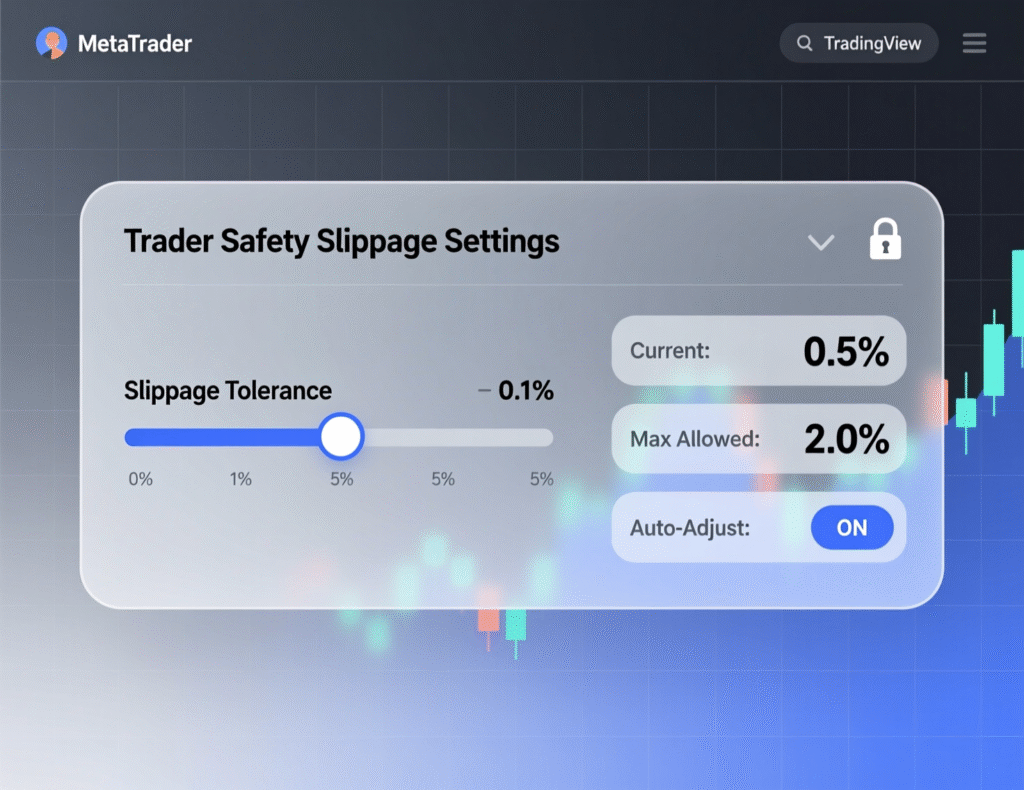Click the minus icon beside 0.1%
This screenshot has height=790, width=1024.
[483, 390]
